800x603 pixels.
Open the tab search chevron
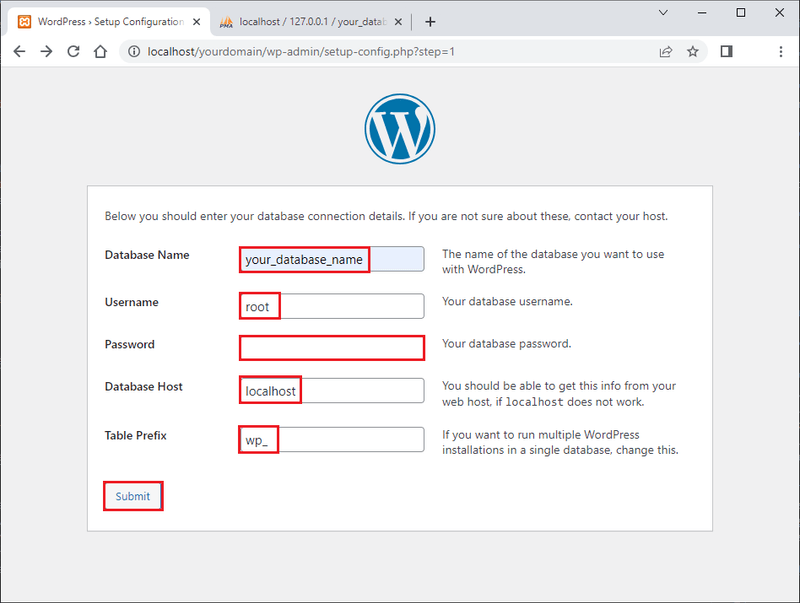(662, 13)
